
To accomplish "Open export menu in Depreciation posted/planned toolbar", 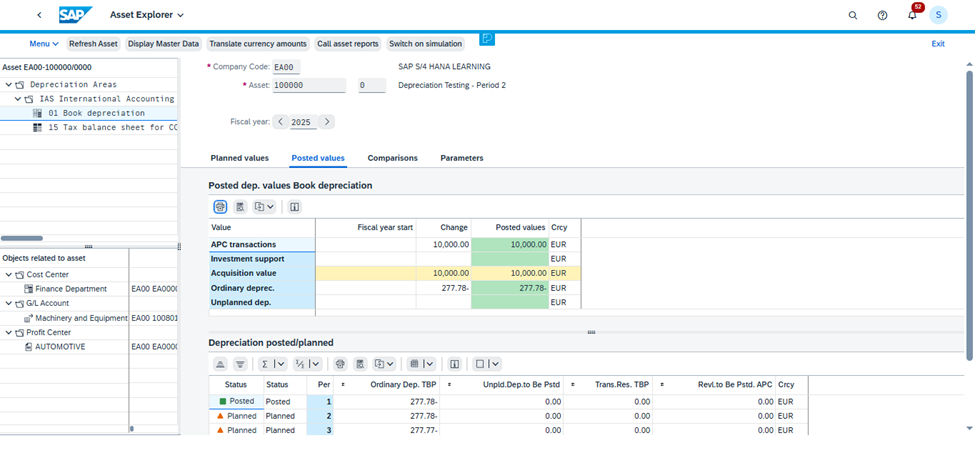I will click(x=384, y=364).
